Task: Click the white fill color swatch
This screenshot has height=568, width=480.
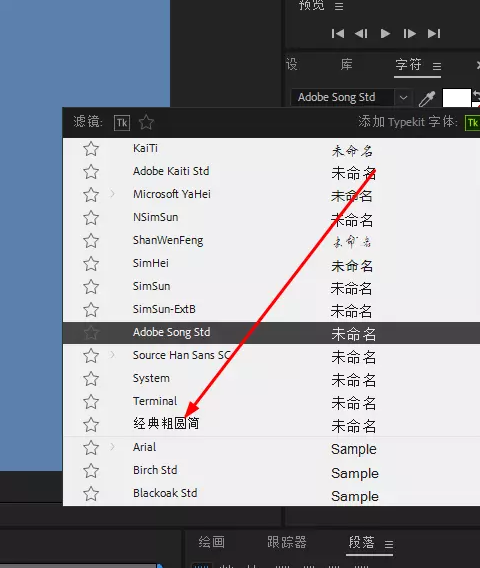Action: (456, 98)
